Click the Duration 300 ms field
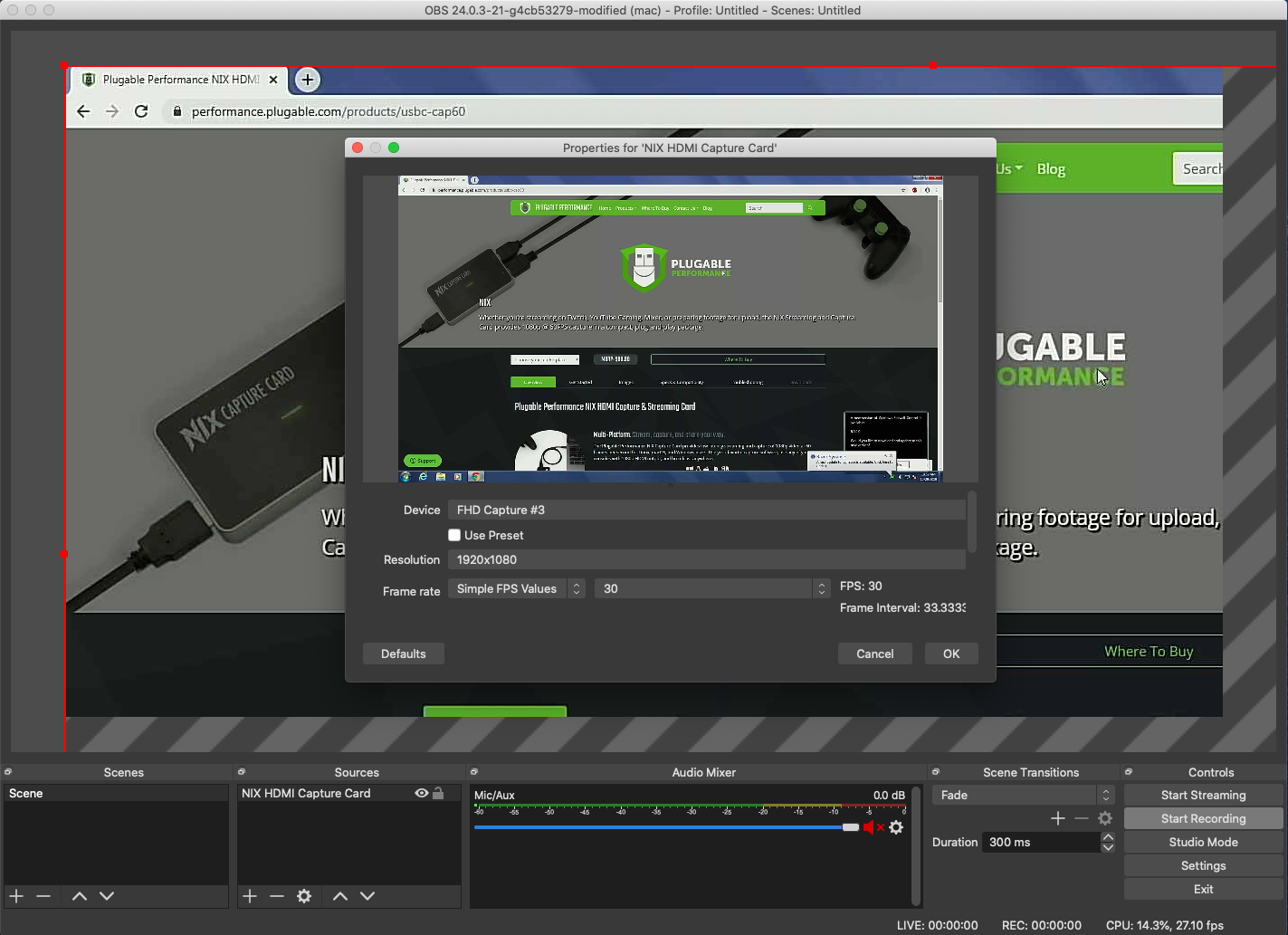1288x935 pixels. pyautogui.click(x=1041, y=842)
